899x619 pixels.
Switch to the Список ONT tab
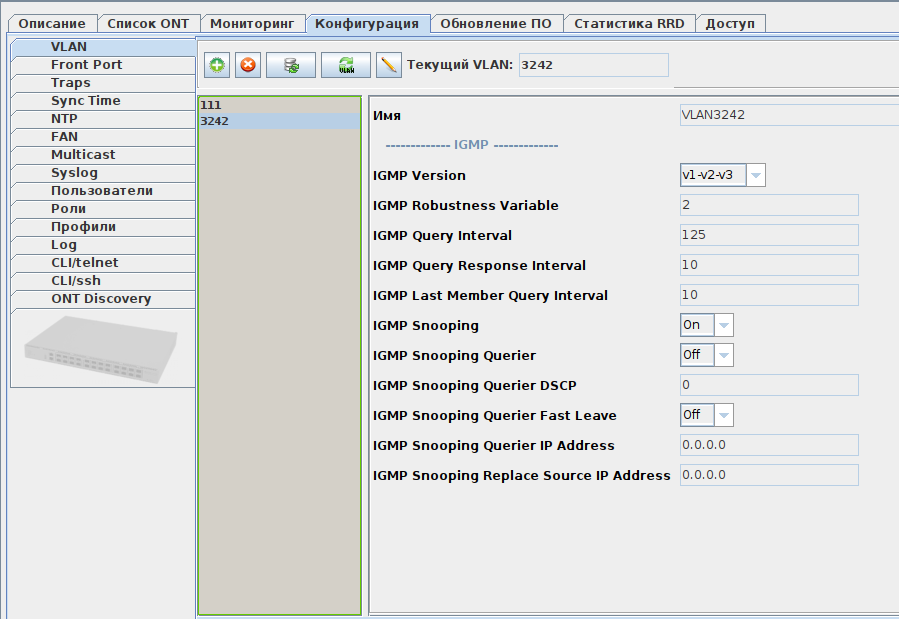click(x=148, y=23)
